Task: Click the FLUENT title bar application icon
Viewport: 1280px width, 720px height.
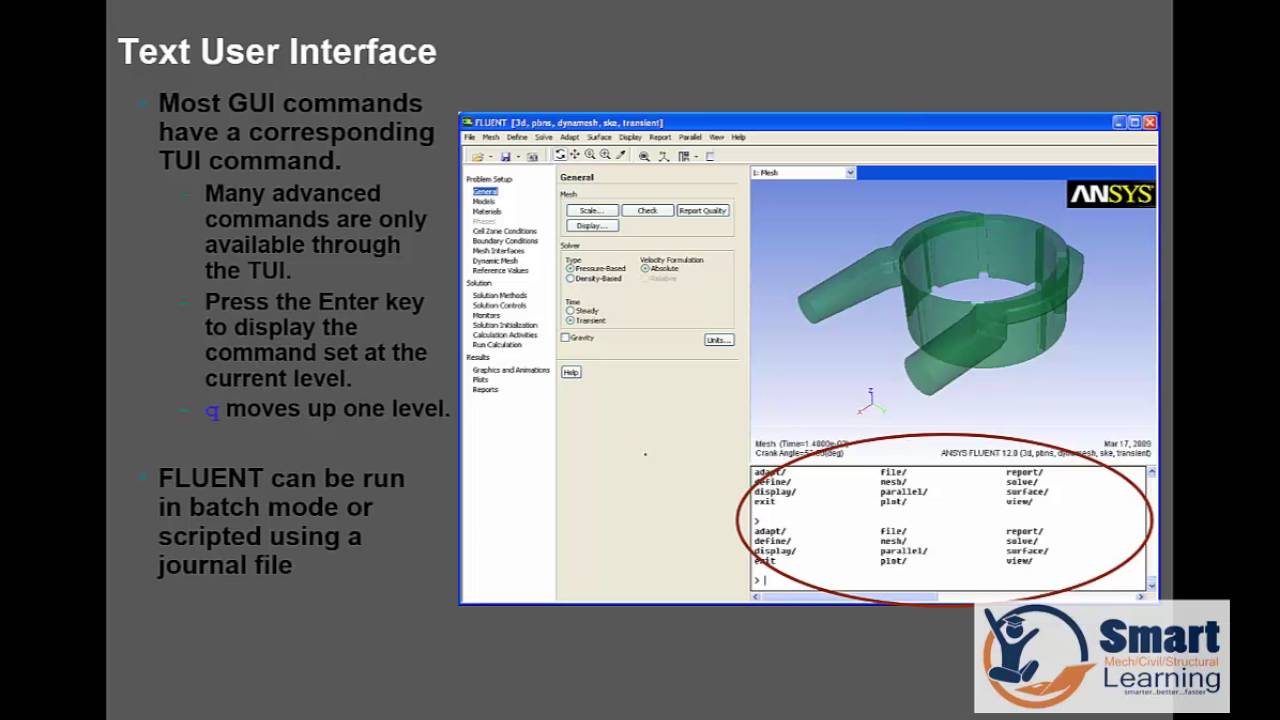Action: (468, 122)
